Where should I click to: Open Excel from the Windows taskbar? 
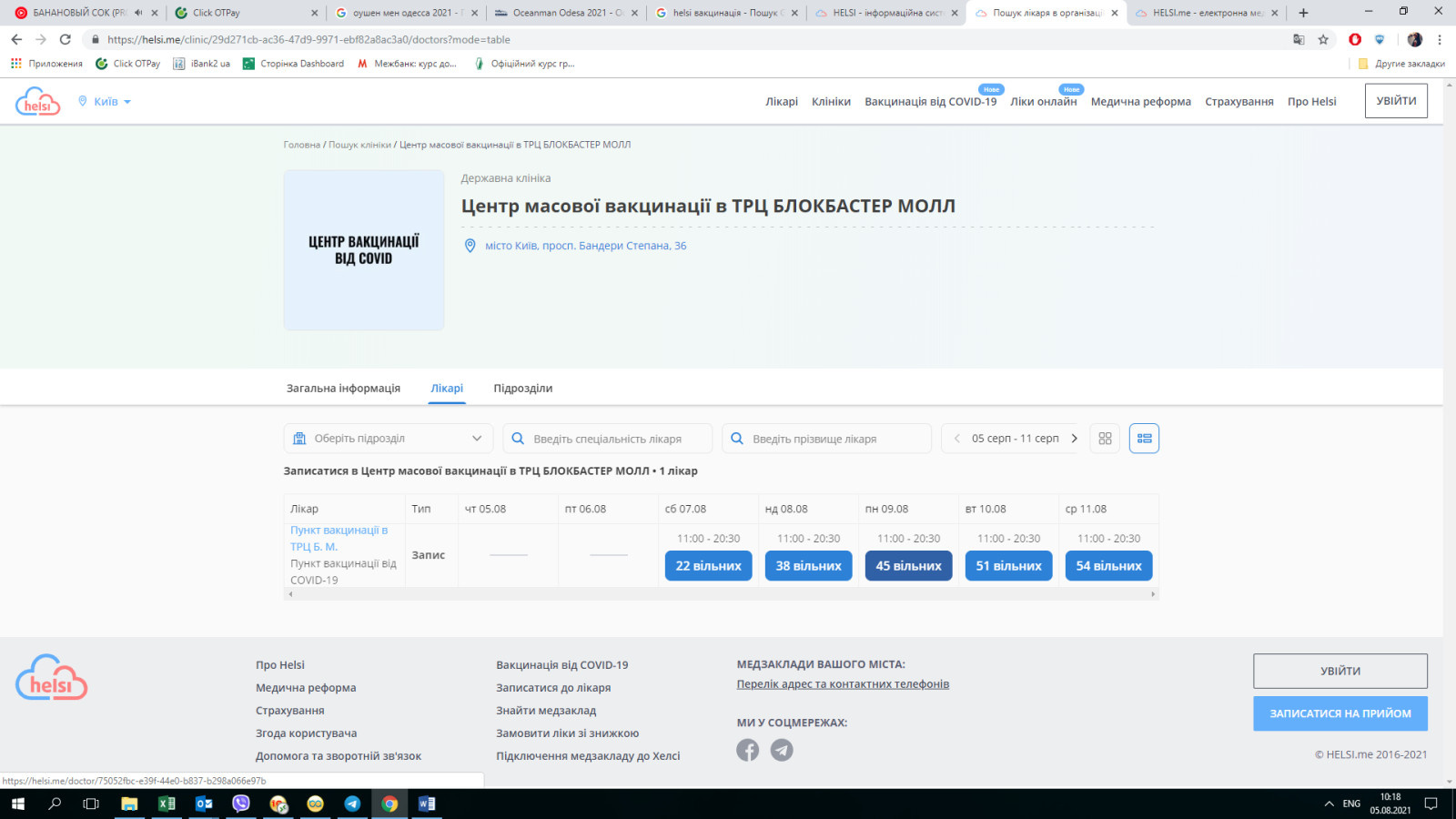pyautogui.click(x=167, y=804)
